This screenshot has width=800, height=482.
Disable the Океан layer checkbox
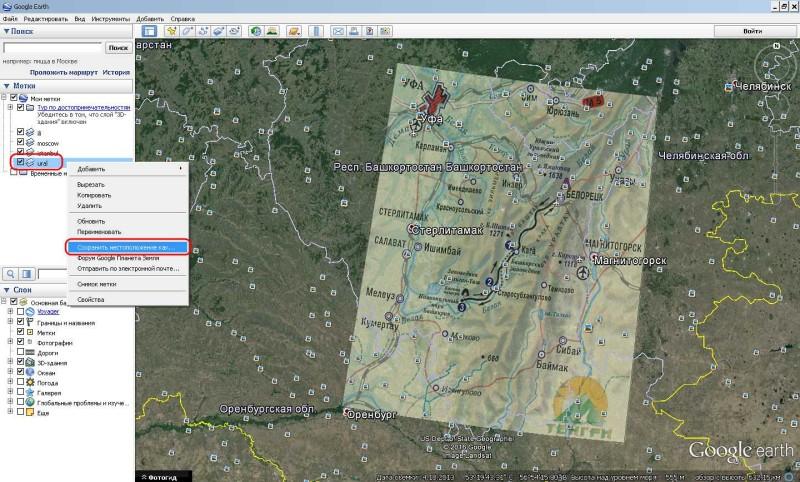point(20,372)
